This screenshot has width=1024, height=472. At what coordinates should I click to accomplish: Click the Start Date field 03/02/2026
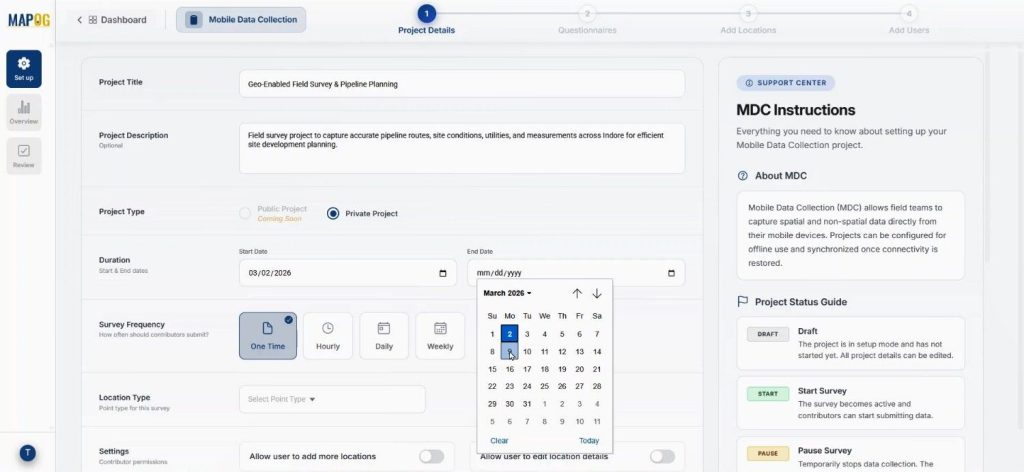[347, 273]
